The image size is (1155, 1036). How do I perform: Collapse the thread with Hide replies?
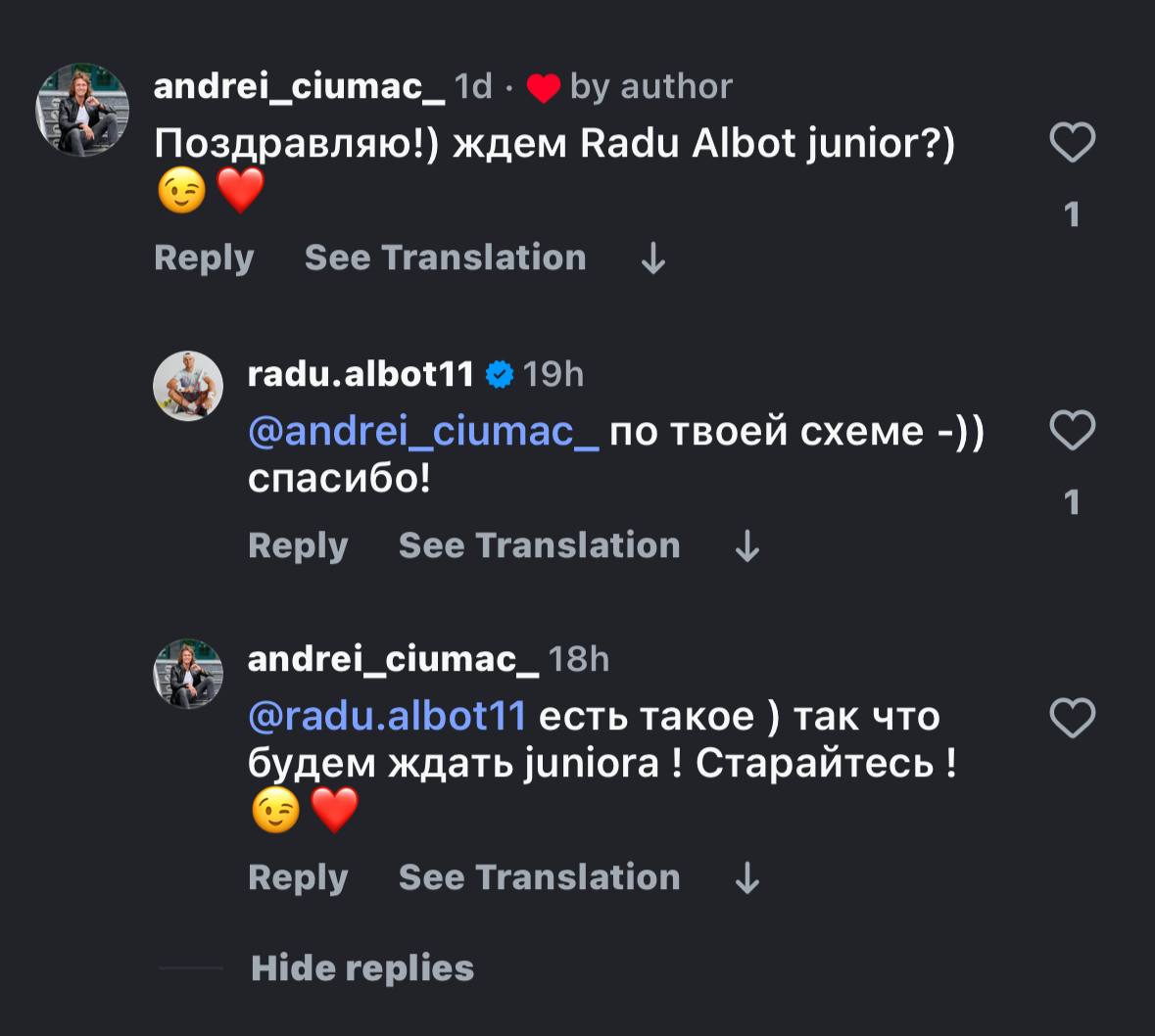tap(361, 968)
